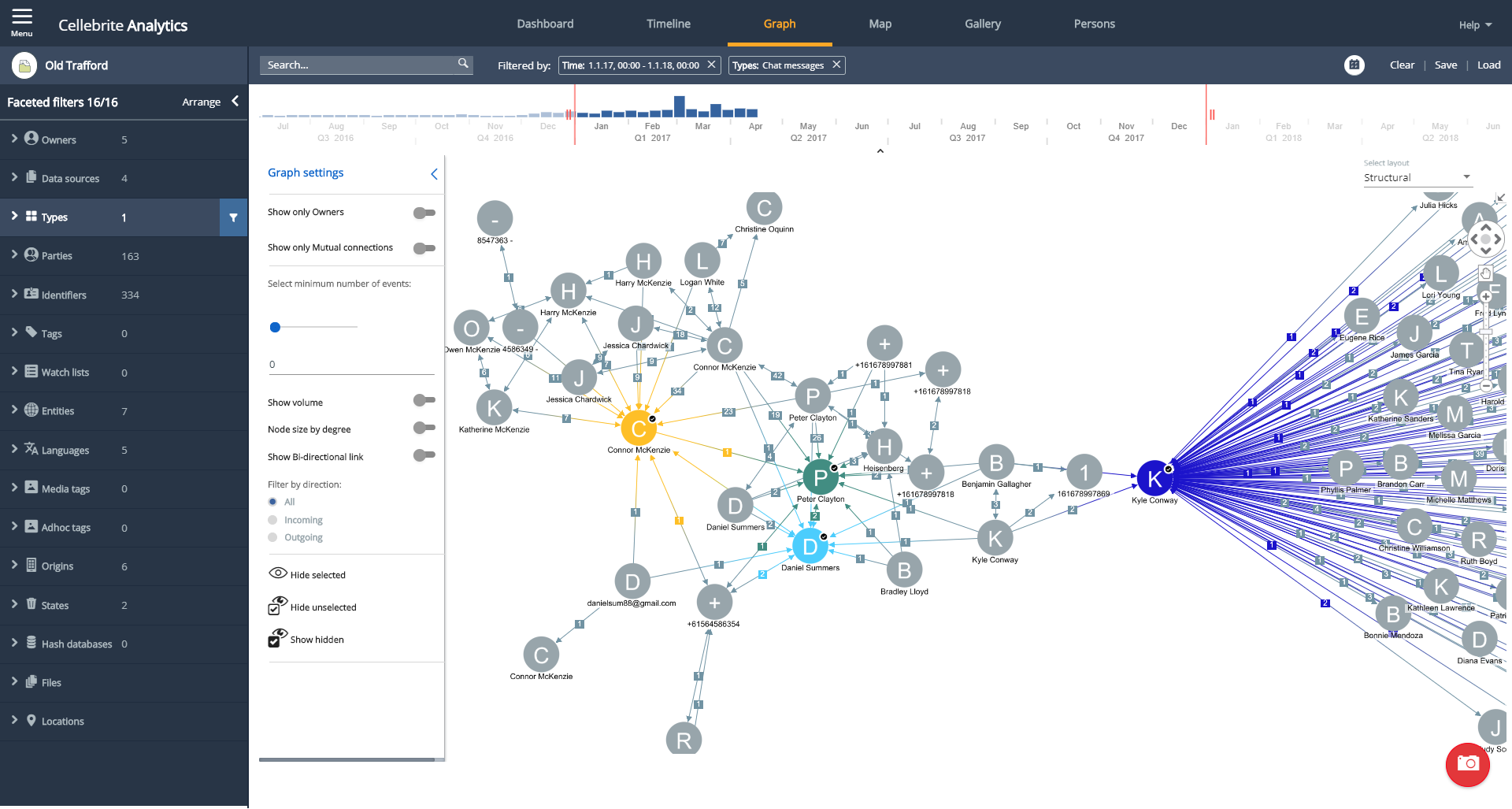The image size is (1512, 809).
Task: Click the red camera snapshot button
Action: click(x=1466, y=765)
